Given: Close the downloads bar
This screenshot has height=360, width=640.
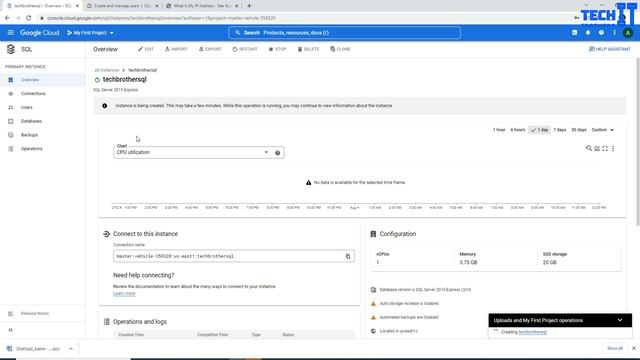Looking at the screenshot, I should (x=634, y=349).
